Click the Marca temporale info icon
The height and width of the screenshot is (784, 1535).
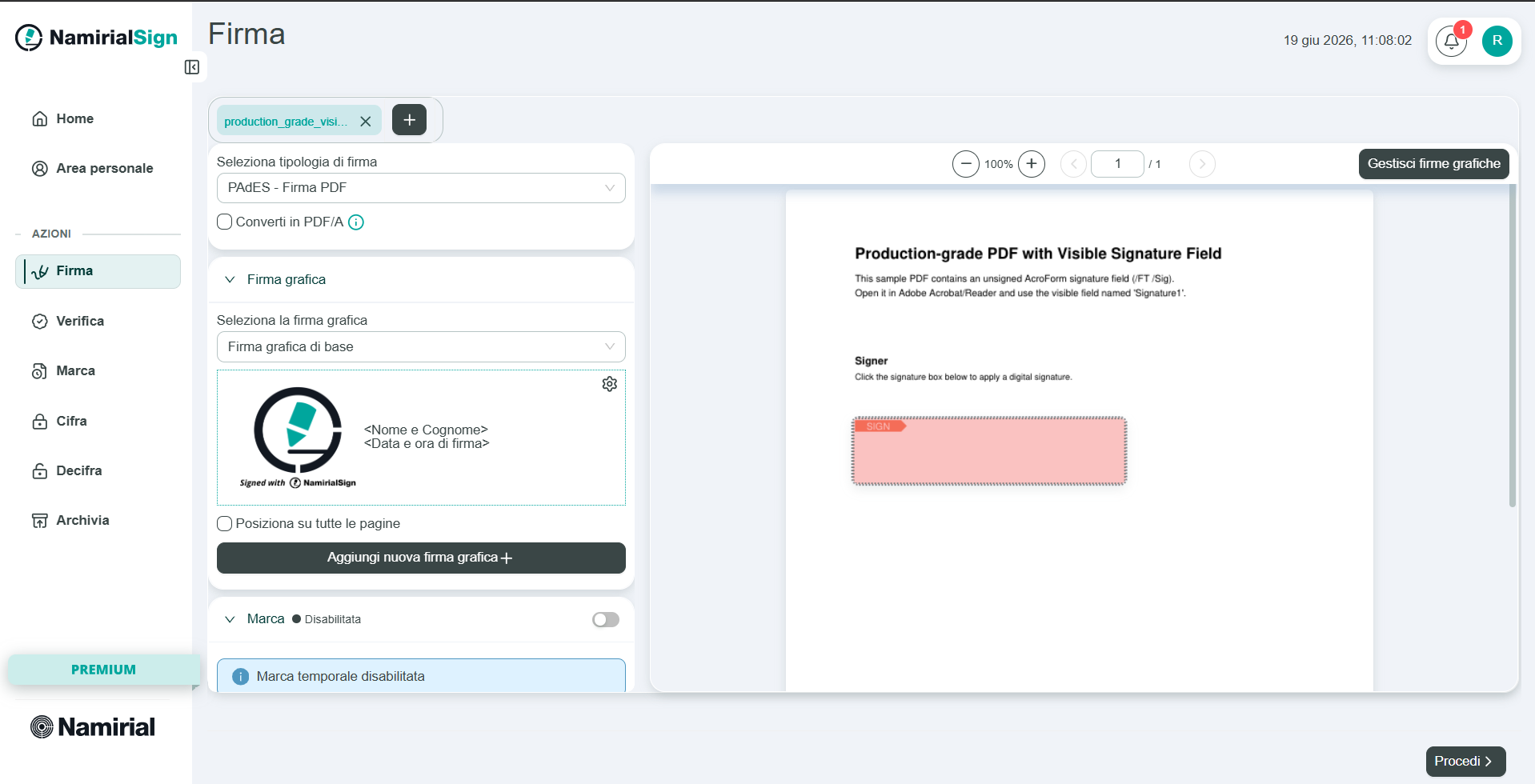[x=240, y=677]
